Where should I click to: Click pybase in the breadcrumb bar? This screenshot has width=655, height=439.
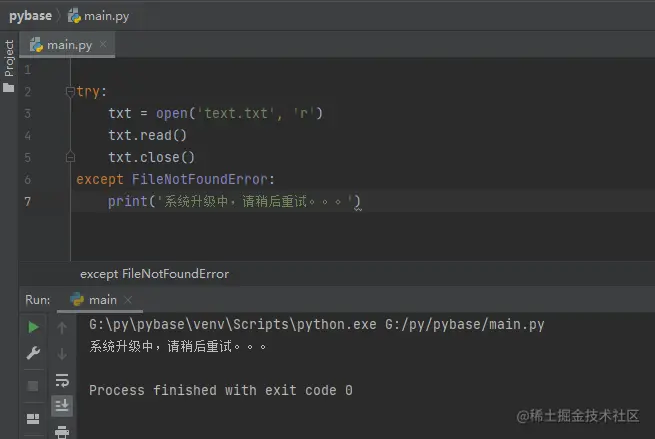click(30, 16)
